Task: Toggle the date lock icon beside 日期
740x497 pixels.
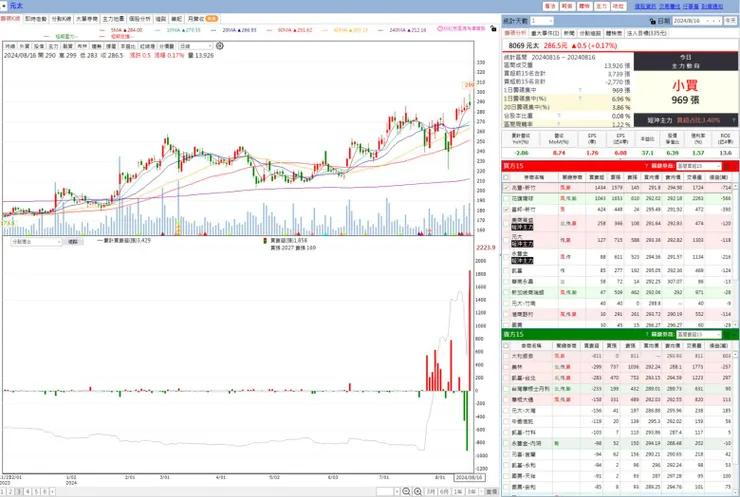Action: click(x=653, y=21)
